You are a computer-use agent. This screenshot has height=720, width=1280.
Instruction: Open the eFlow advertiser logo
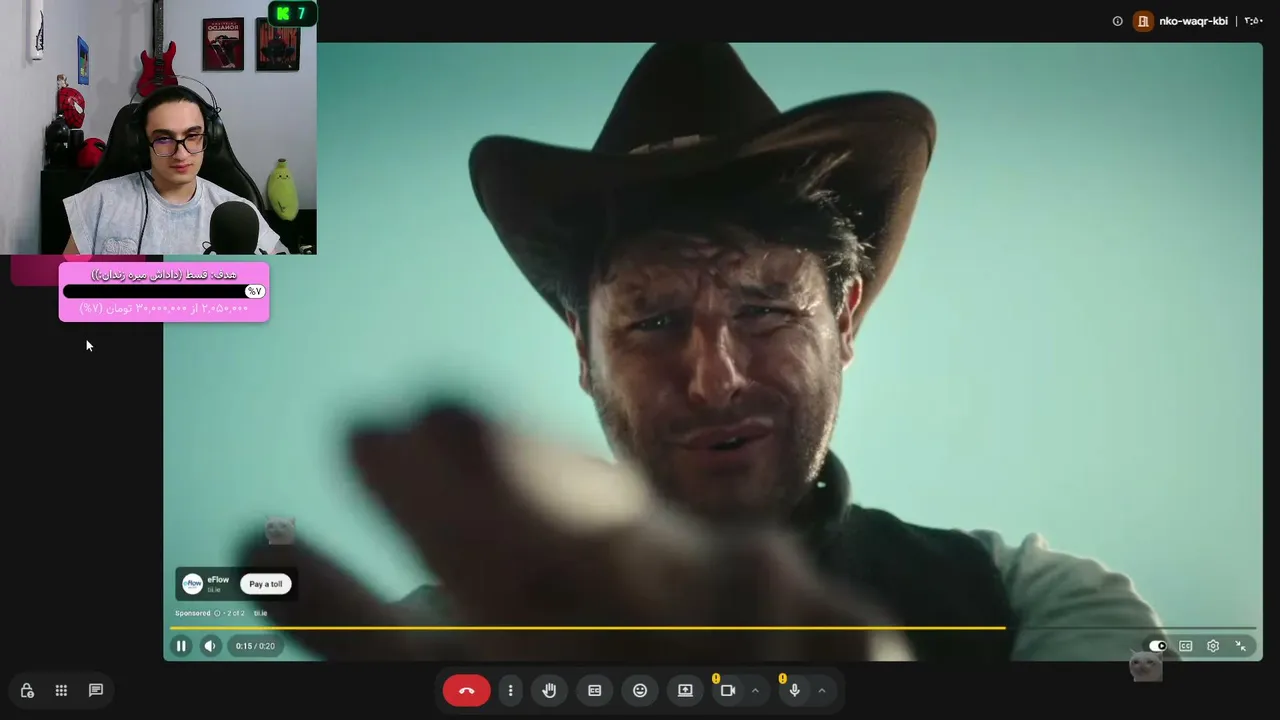(x=193, y=584)
